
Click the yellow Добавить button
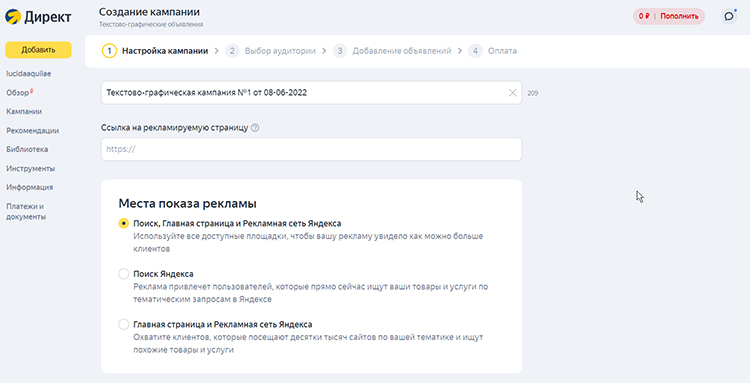pos(38,50)
